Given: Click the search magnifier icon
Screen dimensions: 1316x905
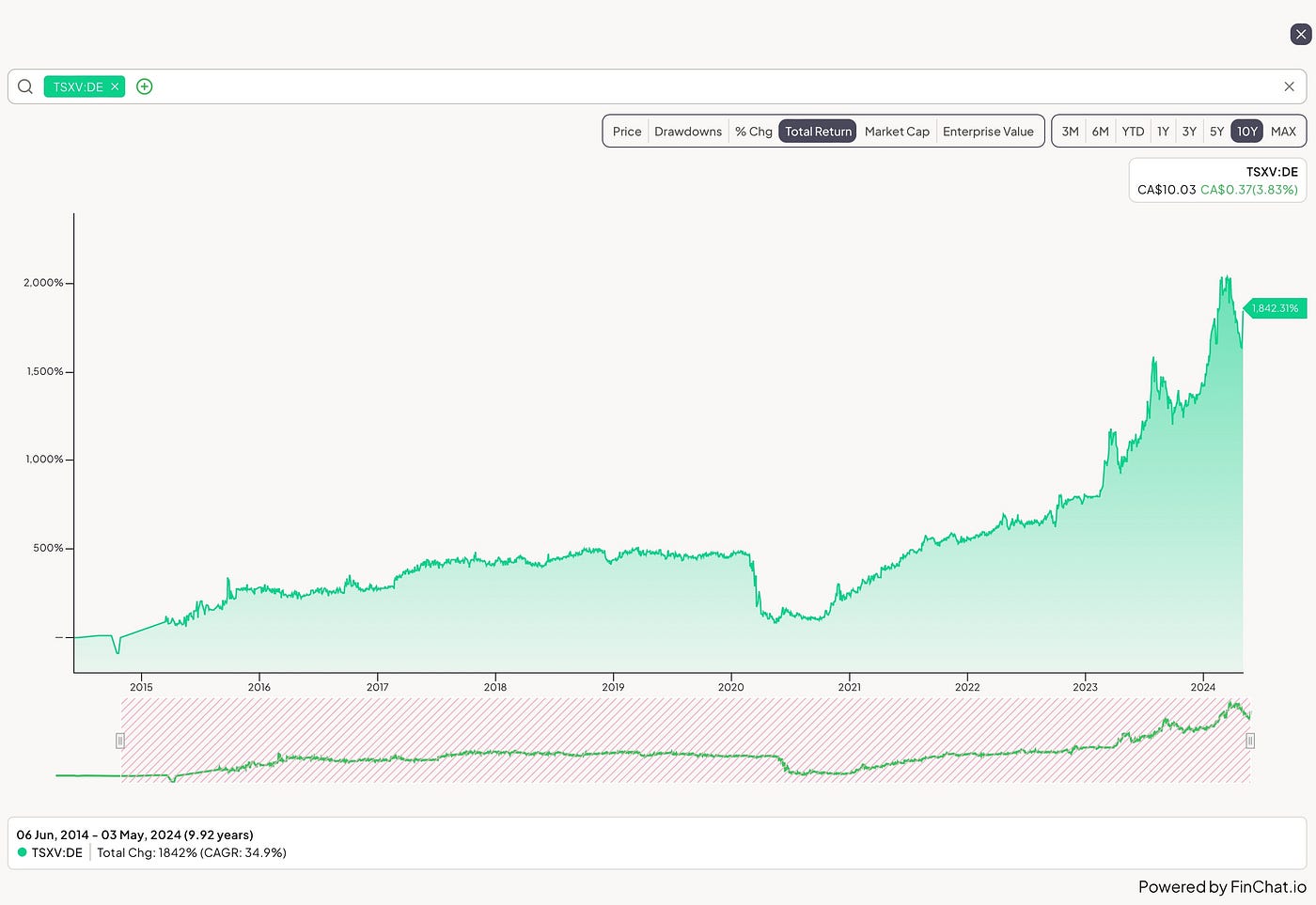Looking at the screenshot, I should pyautogui.click(x=25, y=86).
